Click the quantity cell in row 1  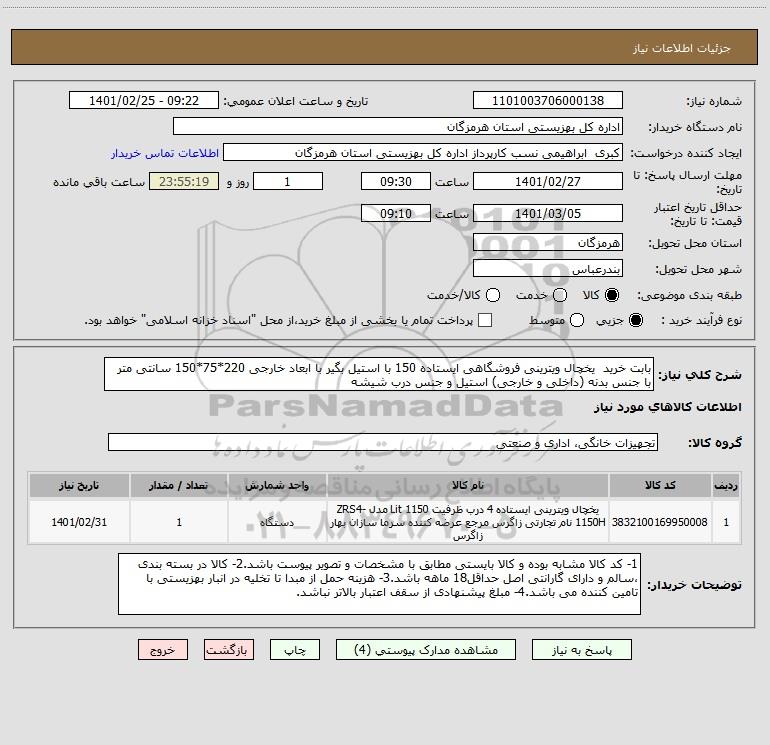point(179,522)
